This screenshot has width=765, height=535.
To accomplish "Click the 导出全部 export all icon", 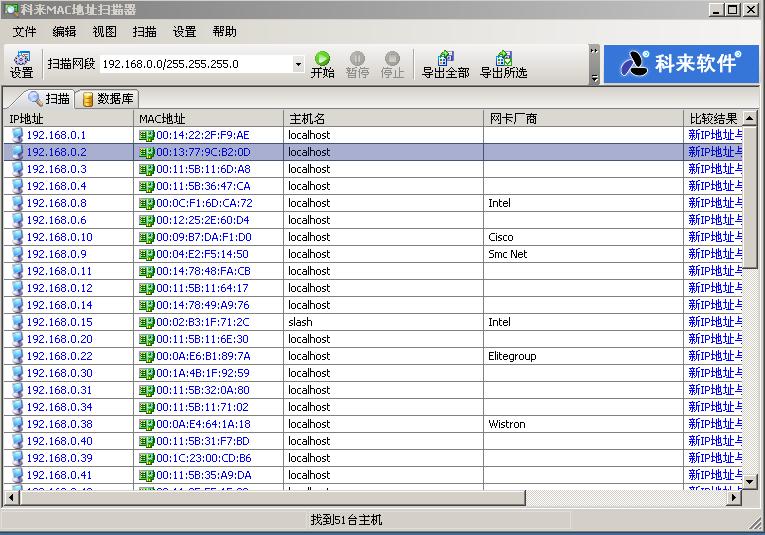I will [445, 64].
